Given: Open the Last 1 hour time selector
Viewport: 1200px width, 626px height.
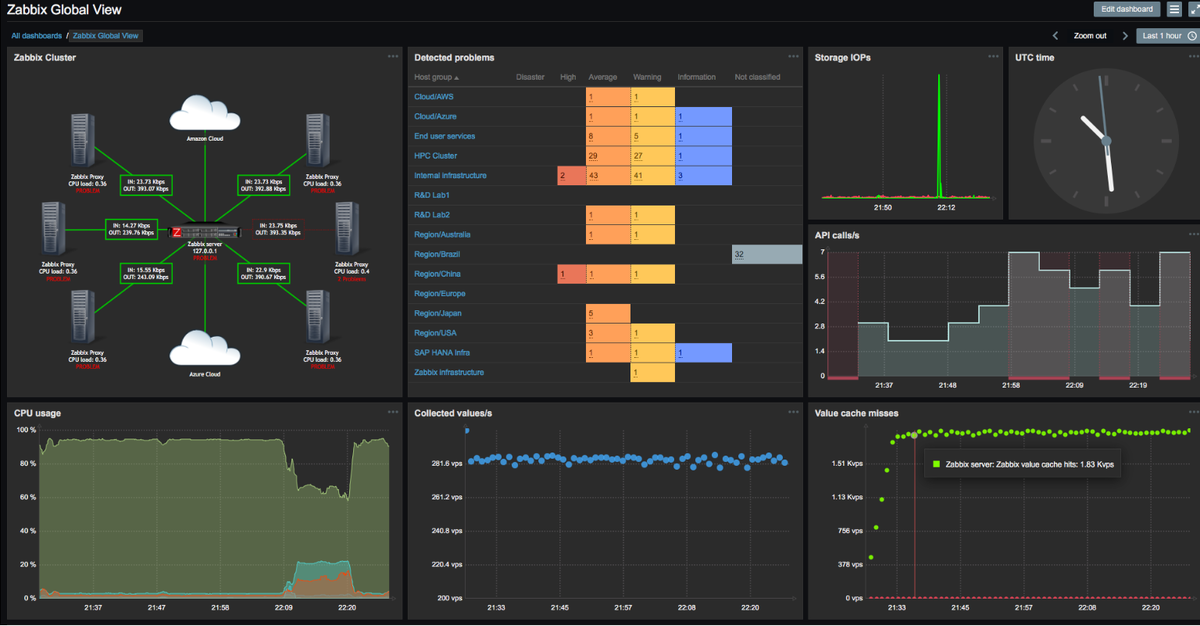Looking at the screenshot, I should pyautogui.click(x=1167, y=36).
